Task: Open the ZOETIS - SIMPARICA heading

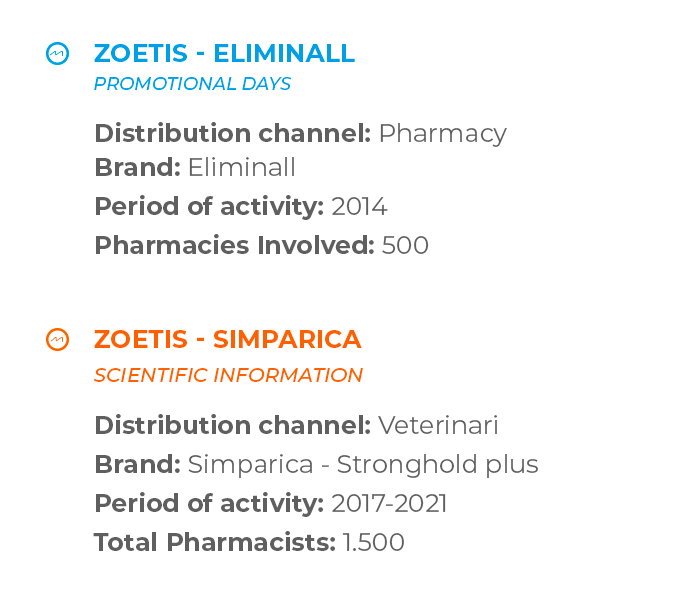Action: click(228, 340)
